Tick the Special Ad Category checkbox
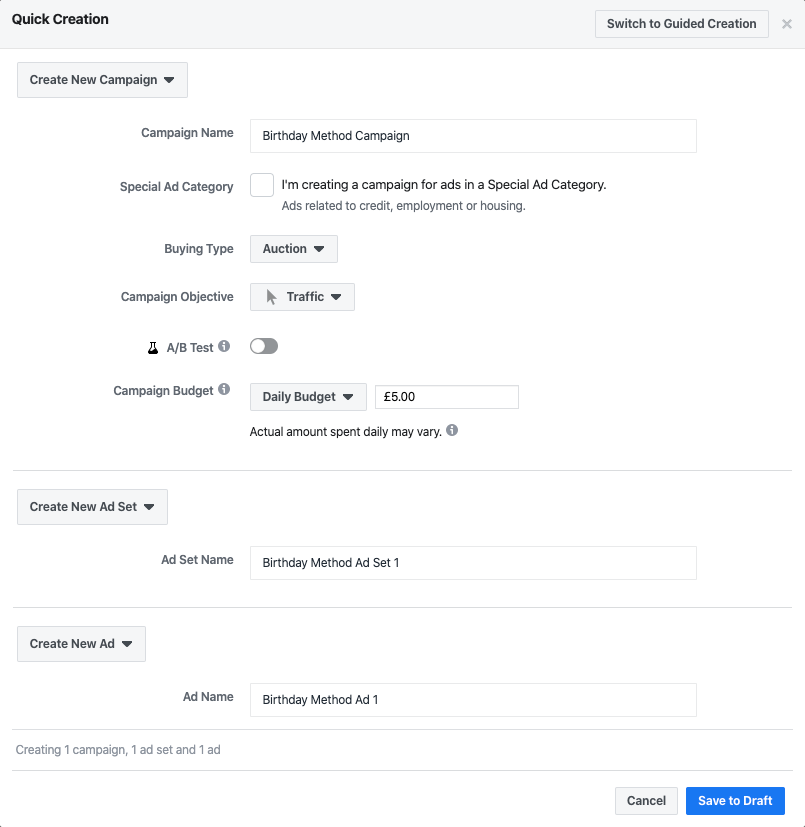Image resolution: width=805 pixels, height=827 pixels. [262, 185]
